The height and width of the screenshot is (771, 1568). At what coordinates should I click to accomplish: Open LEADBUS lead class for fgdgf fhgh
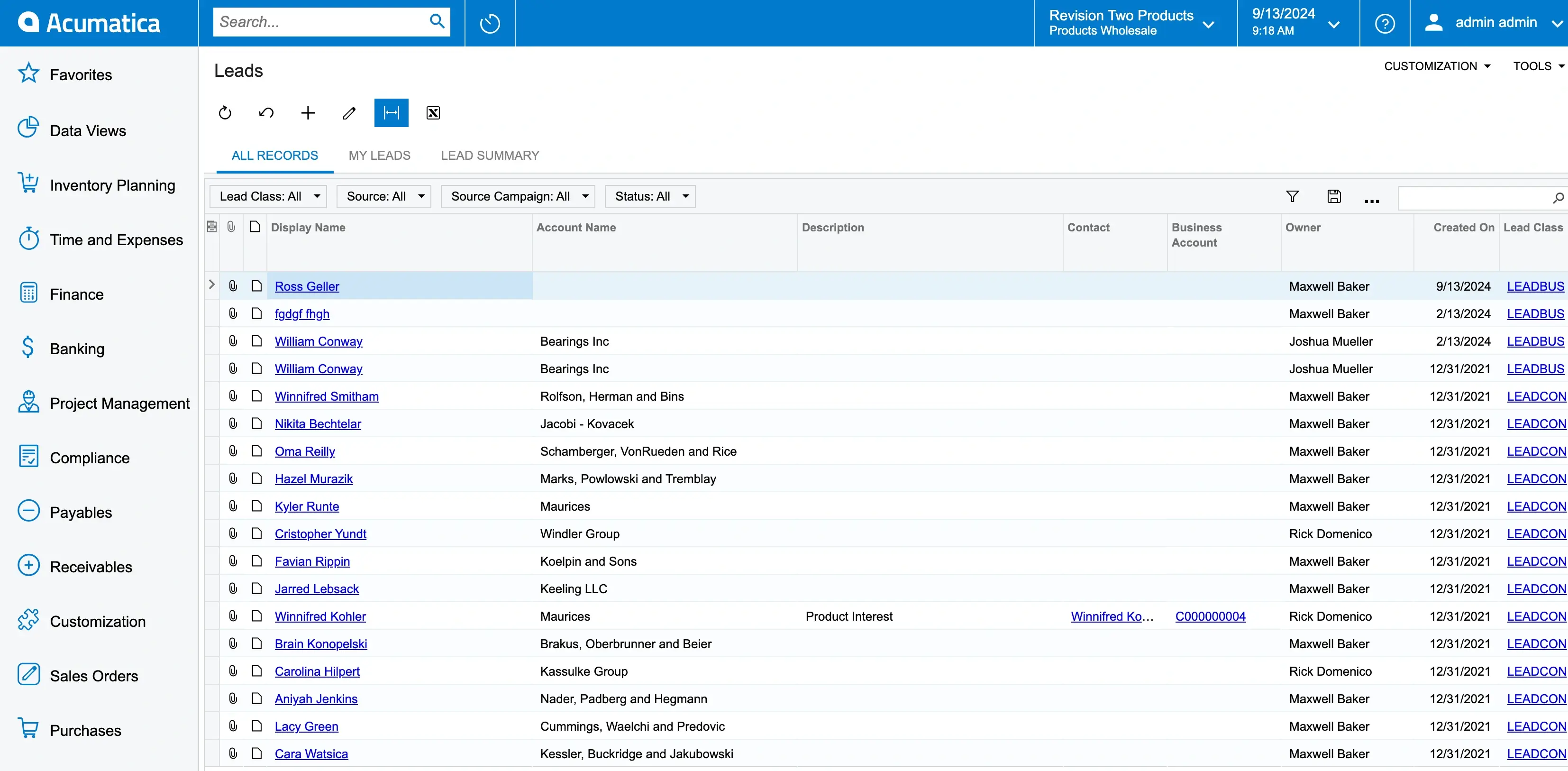1535,313
